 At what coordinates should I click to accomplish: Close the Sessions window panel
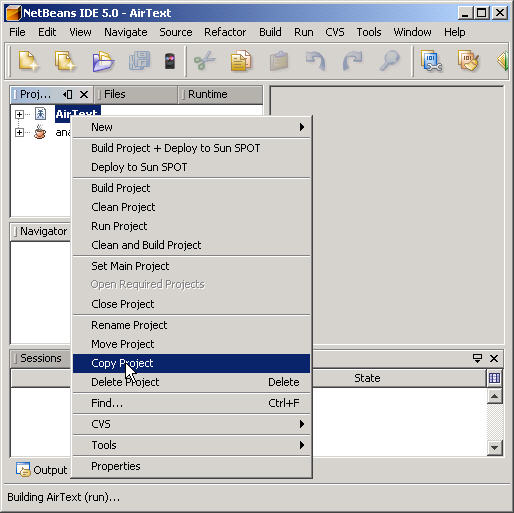pos(494,359)
